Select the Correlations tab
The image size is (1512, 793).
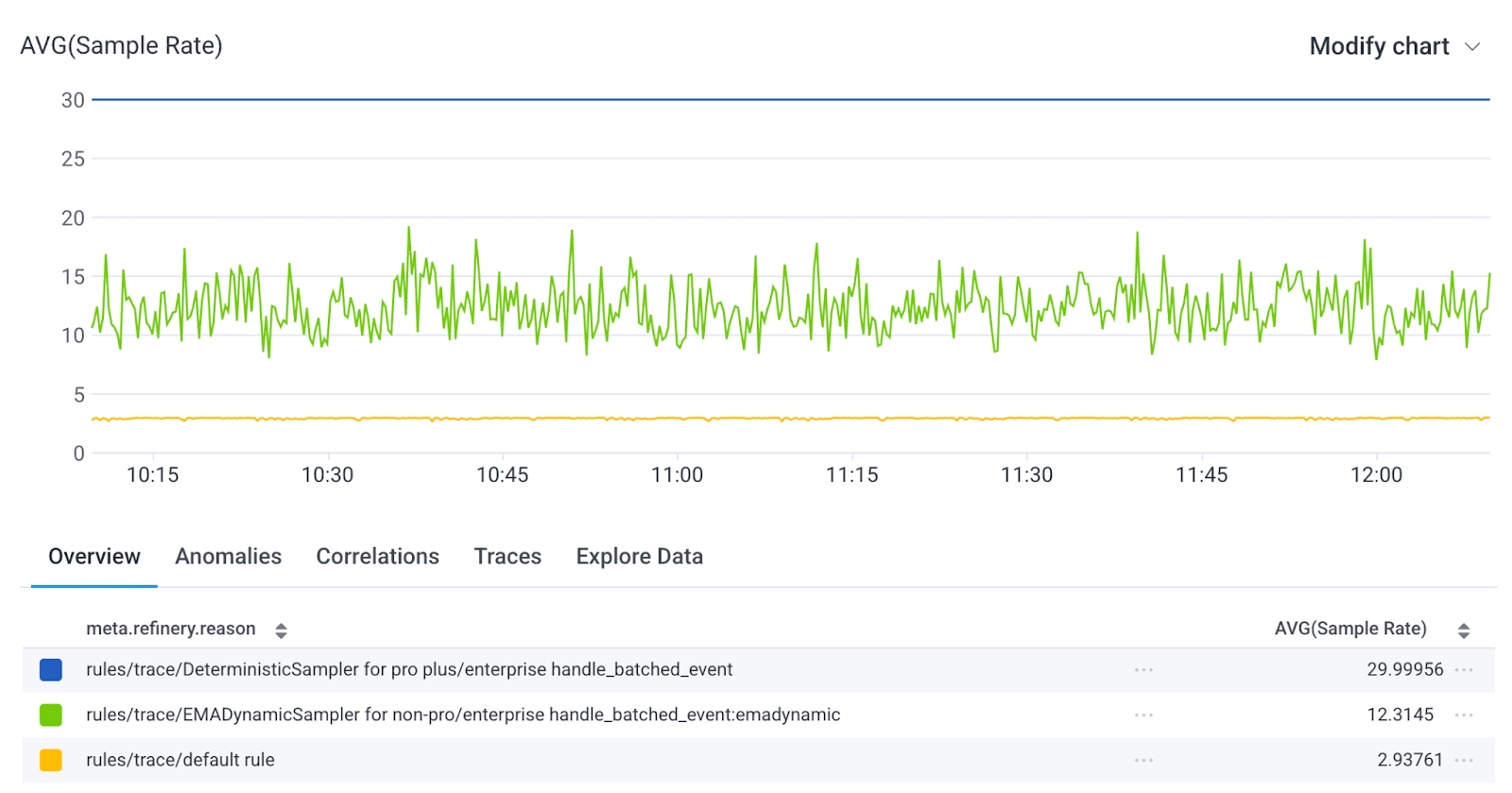coord(377,557)
